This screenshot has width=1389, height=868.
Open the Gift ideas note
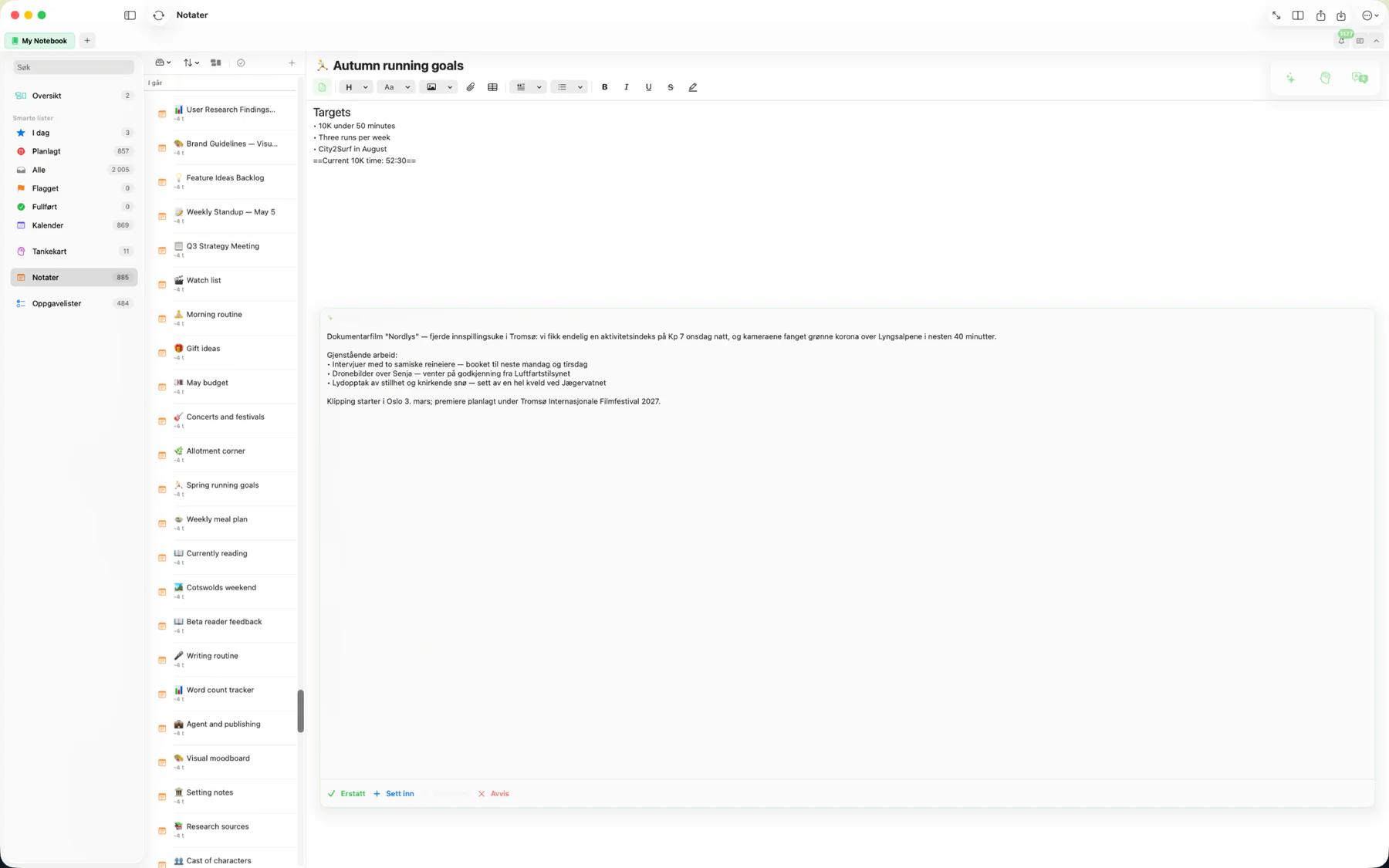[225, 352]
